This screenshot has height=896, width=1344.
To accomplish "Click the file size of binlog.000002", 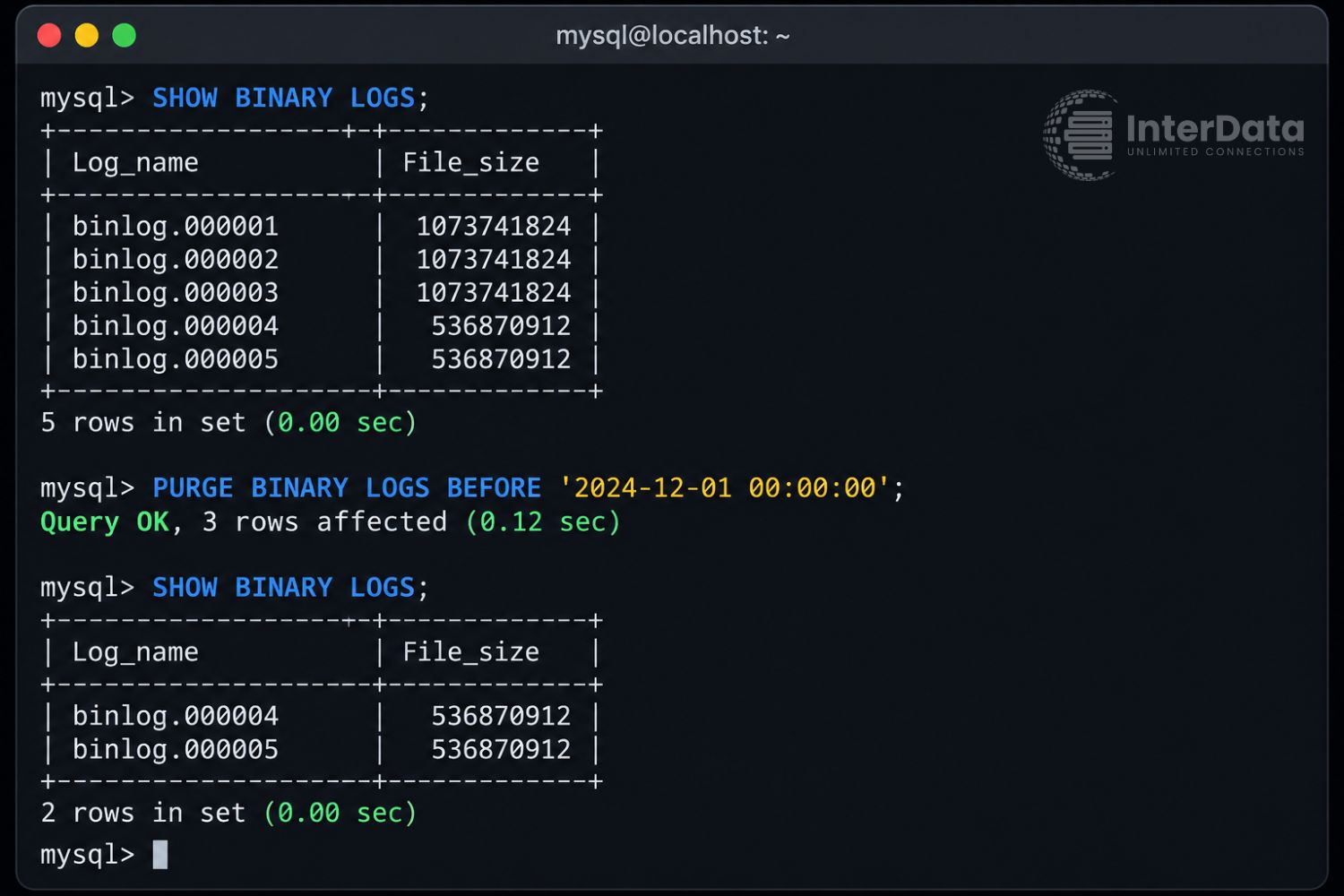I will 494,260.
